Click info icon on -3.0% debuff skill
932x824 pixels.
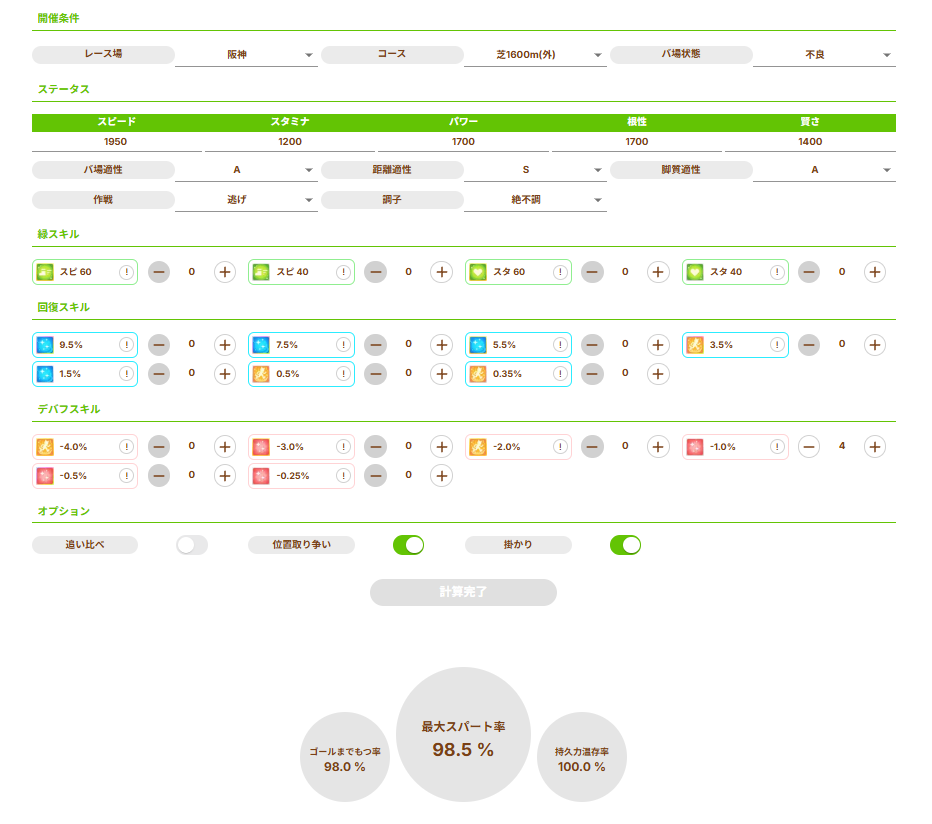point(343,447)
